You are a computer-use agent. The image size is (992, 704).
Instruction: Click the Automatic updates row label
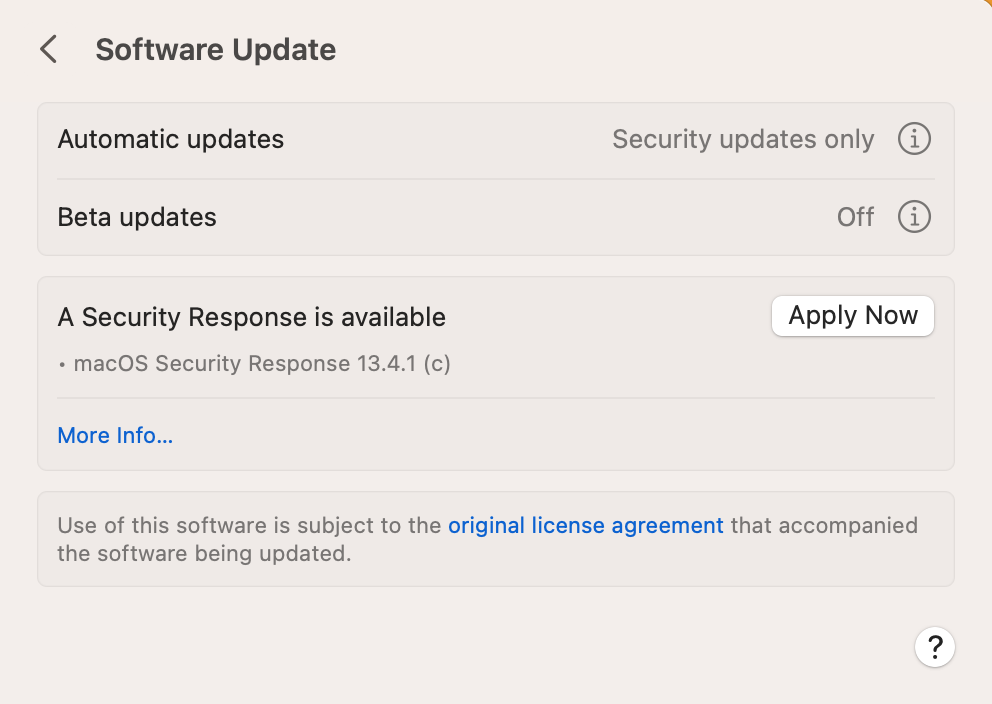tap(170, 139)
